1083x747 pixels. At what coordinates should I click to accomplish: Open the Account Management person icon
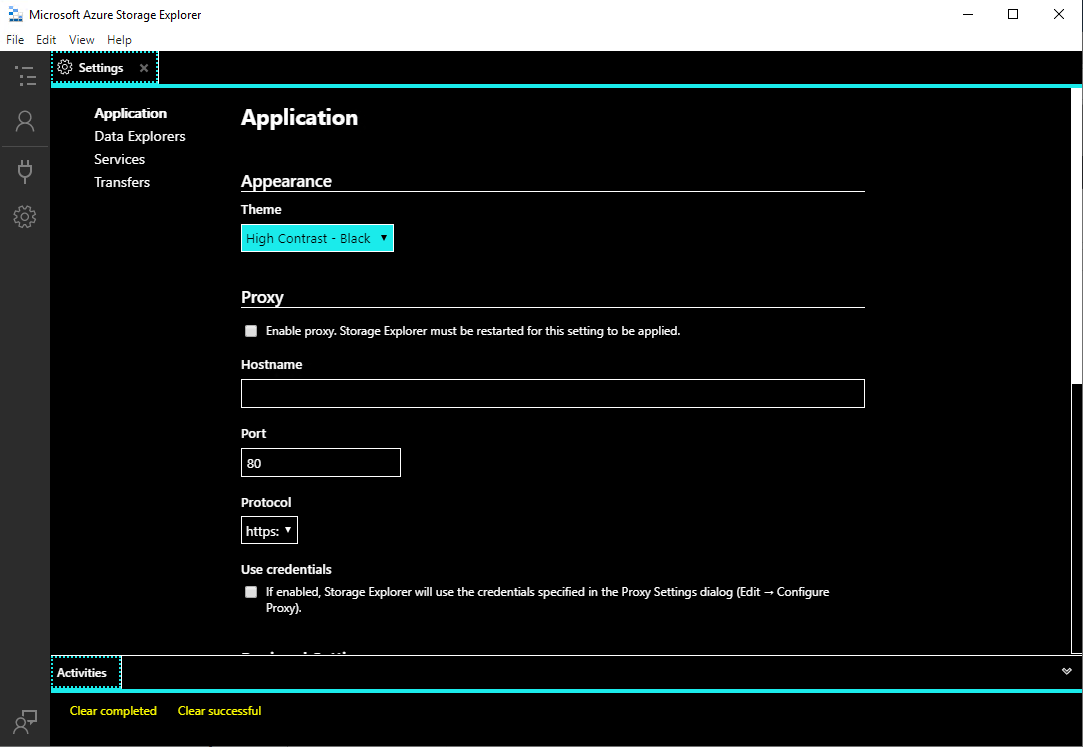(25, 122)
